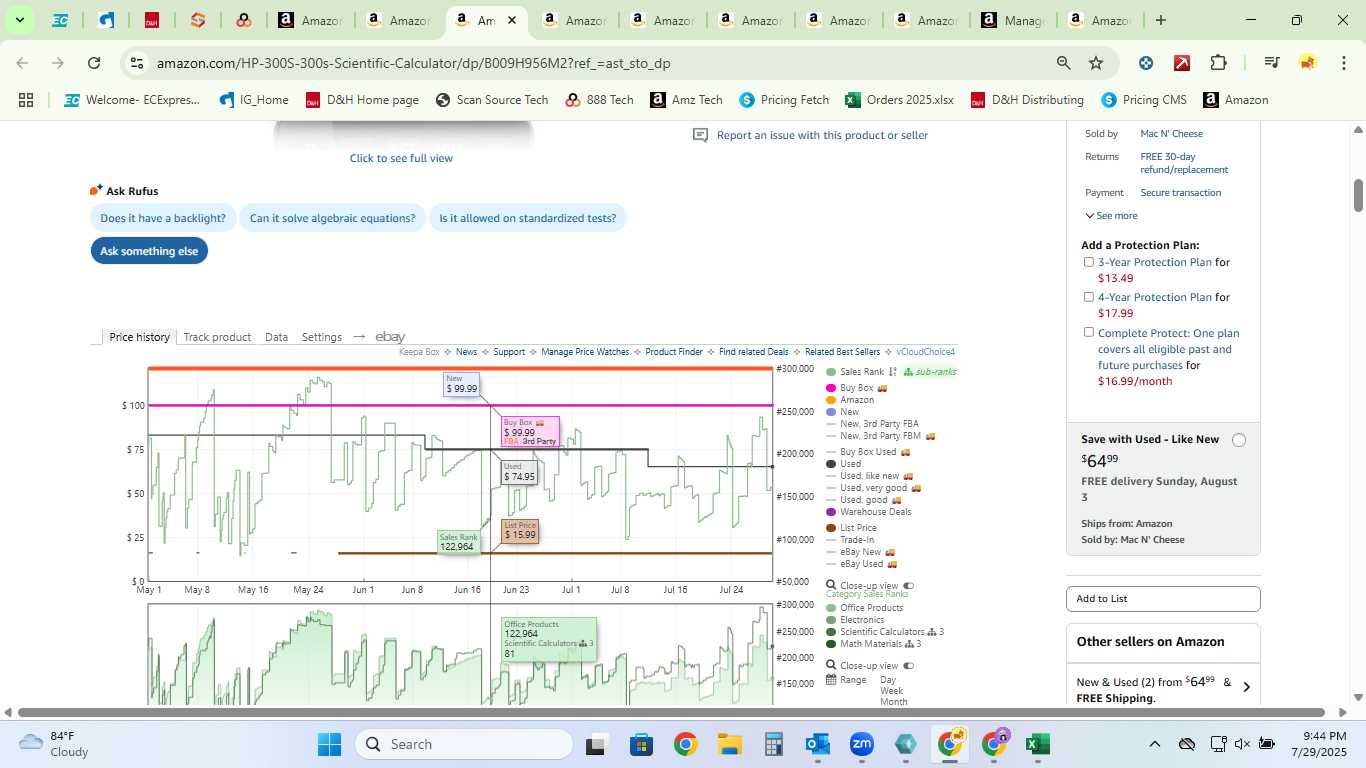Viewport: 1366px width, 768px height.
Task: Open the Orders 2025.xlsx bookmark
Action: coord(899,100)
